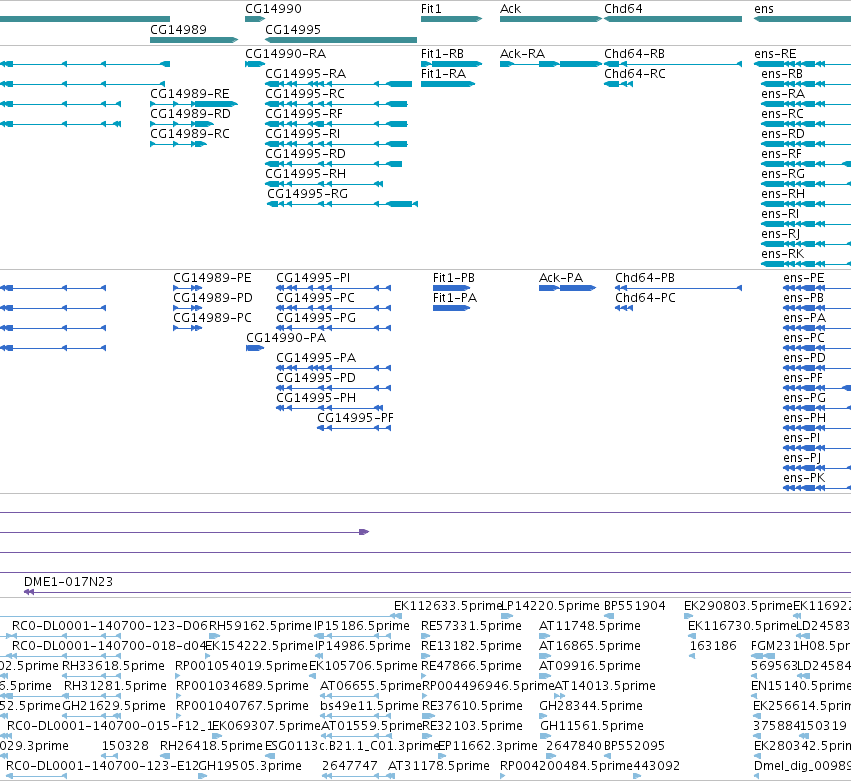Click EST EK105706.5prime label
The height and width of the screenshot is (781, 851).
(x=363, y=666)
